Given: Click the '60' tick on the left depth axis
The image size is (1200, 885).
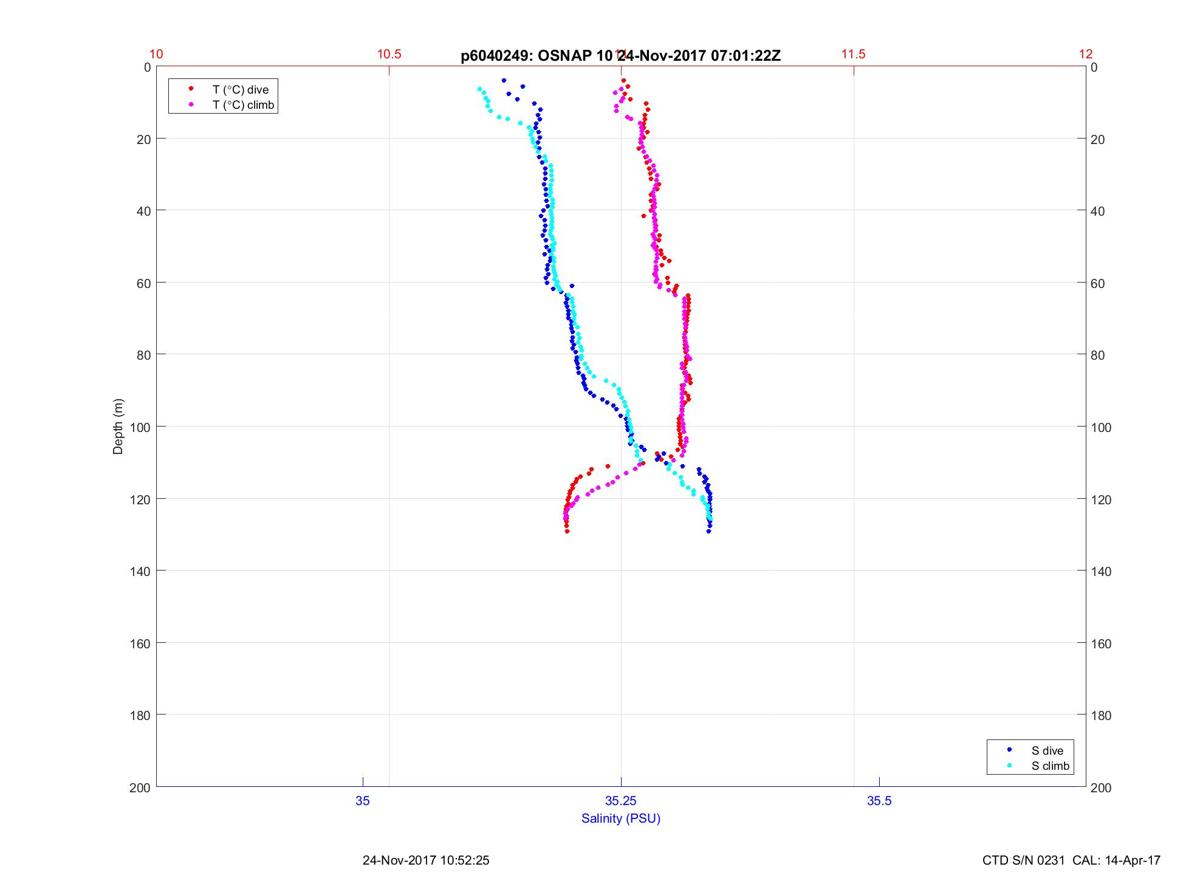Looking at the screenshot, I should coord(144,283).
